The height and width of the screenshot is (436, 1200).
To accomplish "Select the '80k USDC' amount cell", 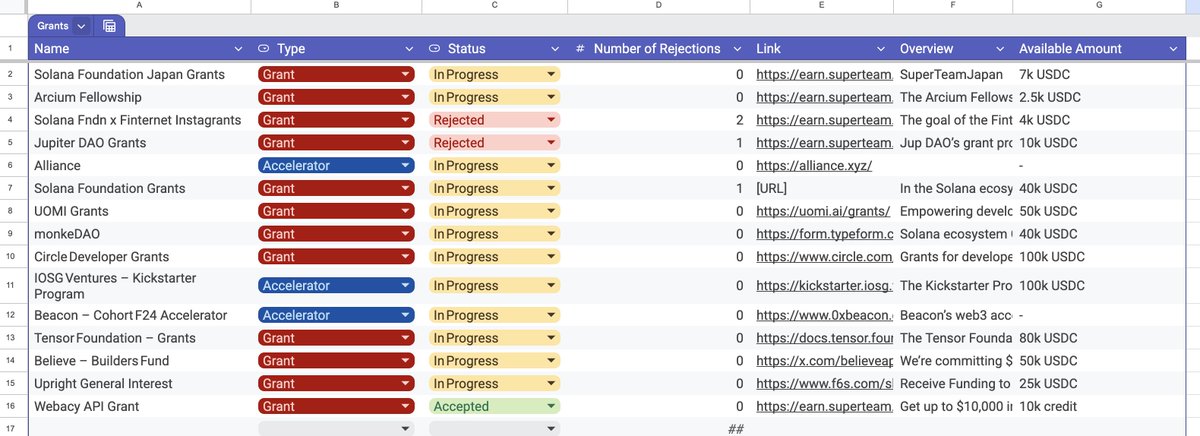I will [1100, 339].
